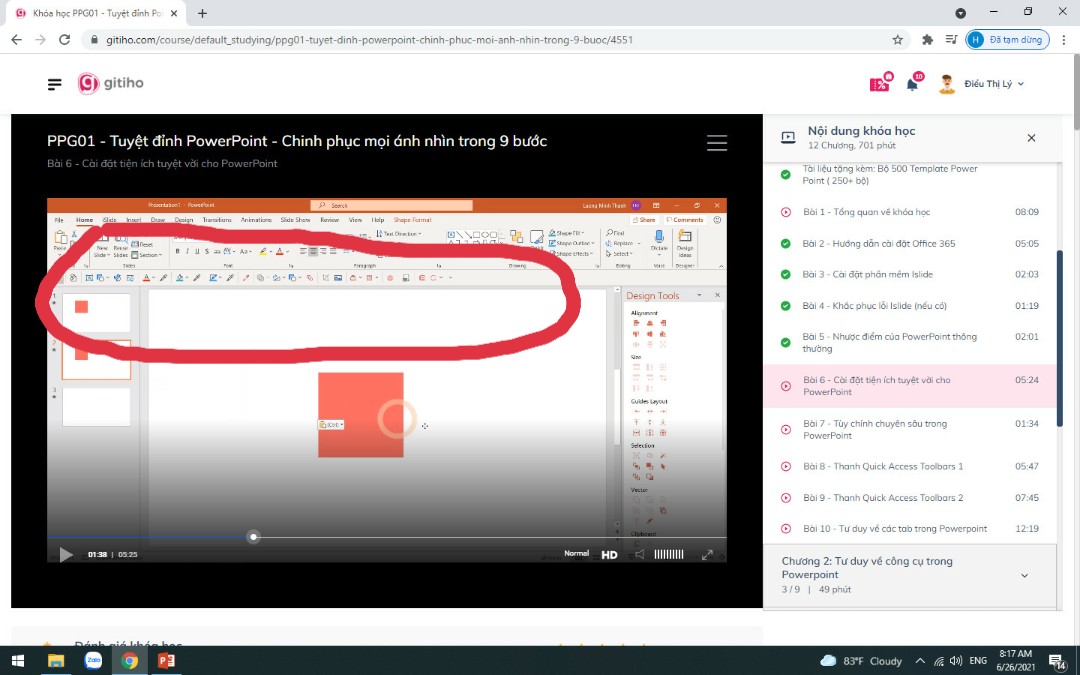Open the gitiho hamburger menu
This screenshot has width=1080, height=675.
pyautogui.click(x=54, y=84)
